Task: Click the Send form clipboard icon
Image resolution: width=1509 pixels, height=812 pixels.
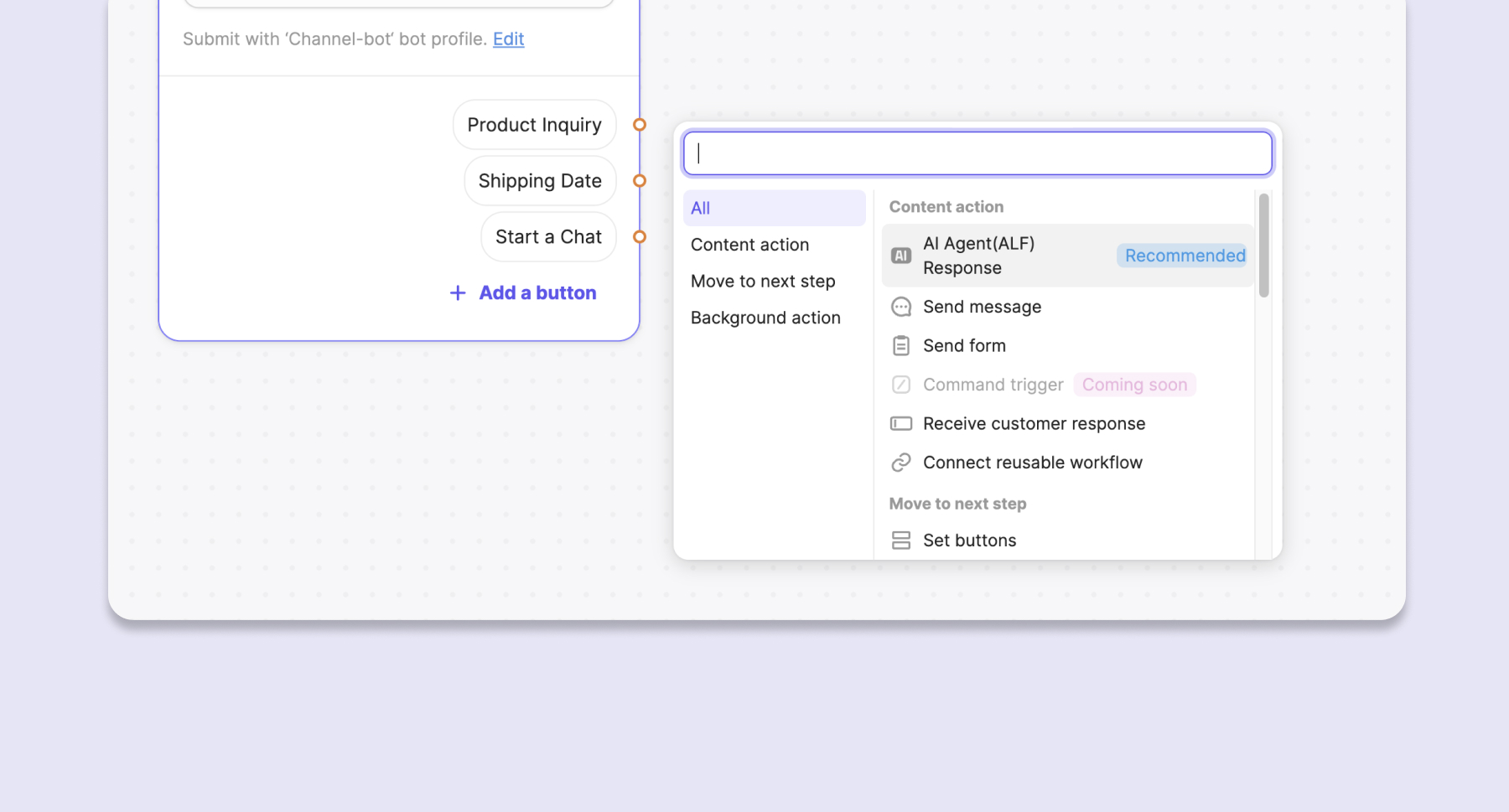Action: coord(901,345)
